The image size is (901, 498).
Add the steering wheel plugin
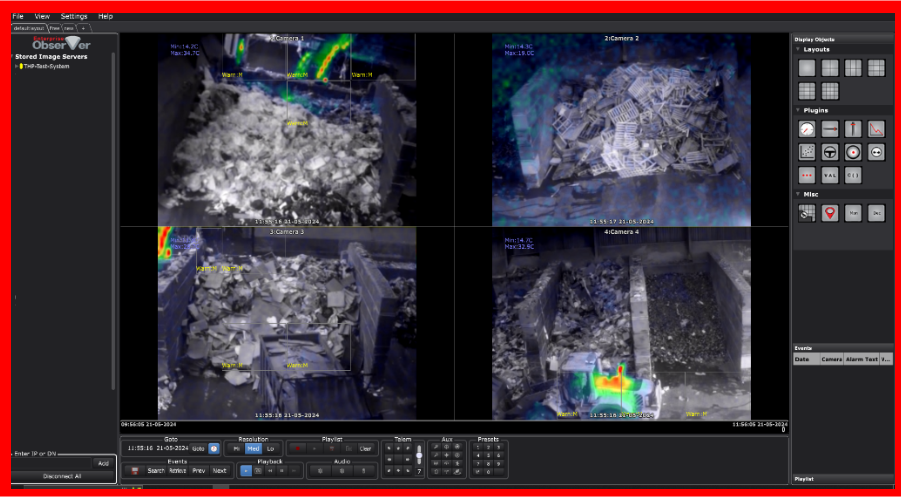[x=830, y=152]
